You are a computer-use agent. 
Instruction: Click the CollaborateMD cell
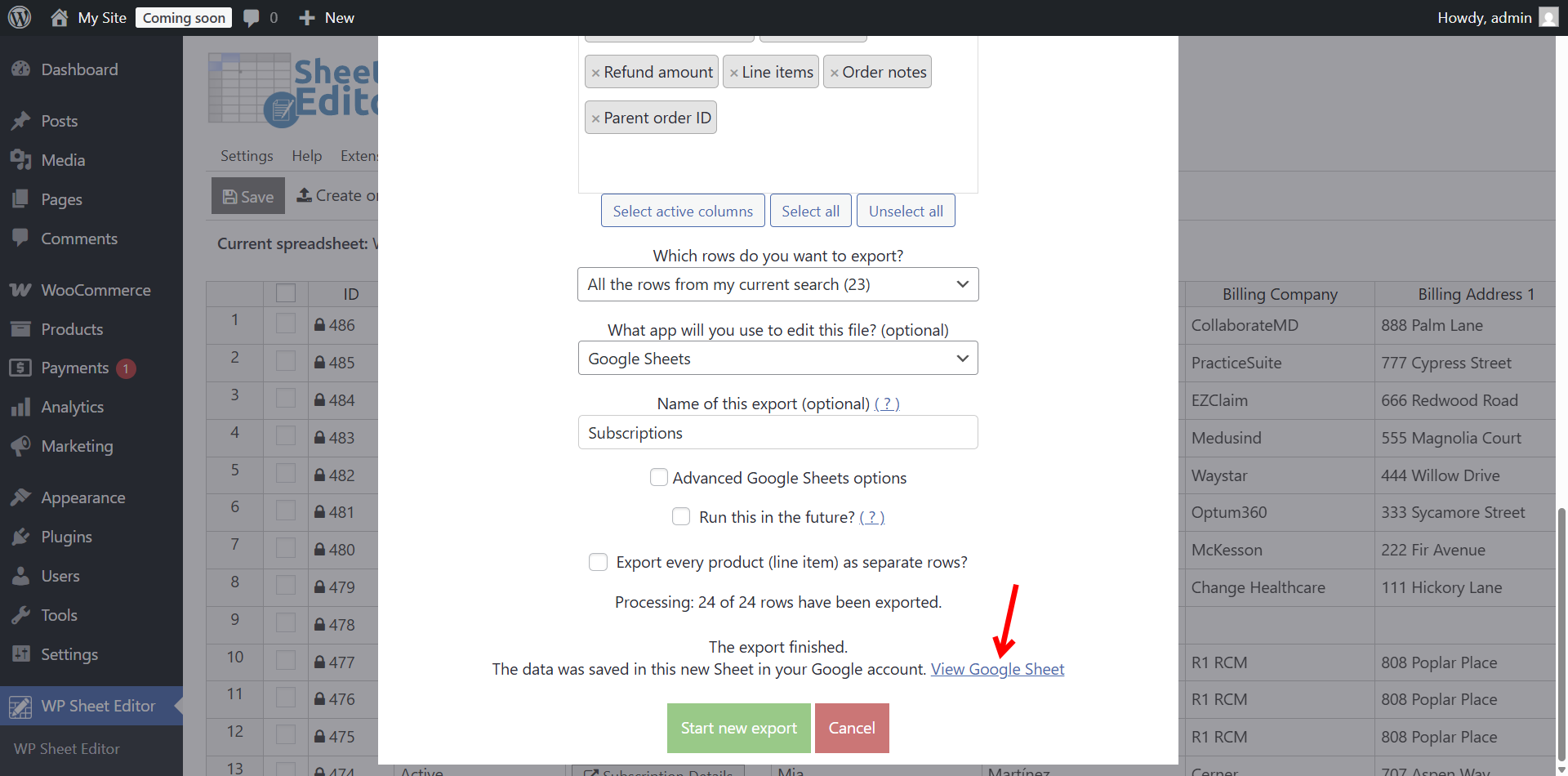pos(1280,325)
